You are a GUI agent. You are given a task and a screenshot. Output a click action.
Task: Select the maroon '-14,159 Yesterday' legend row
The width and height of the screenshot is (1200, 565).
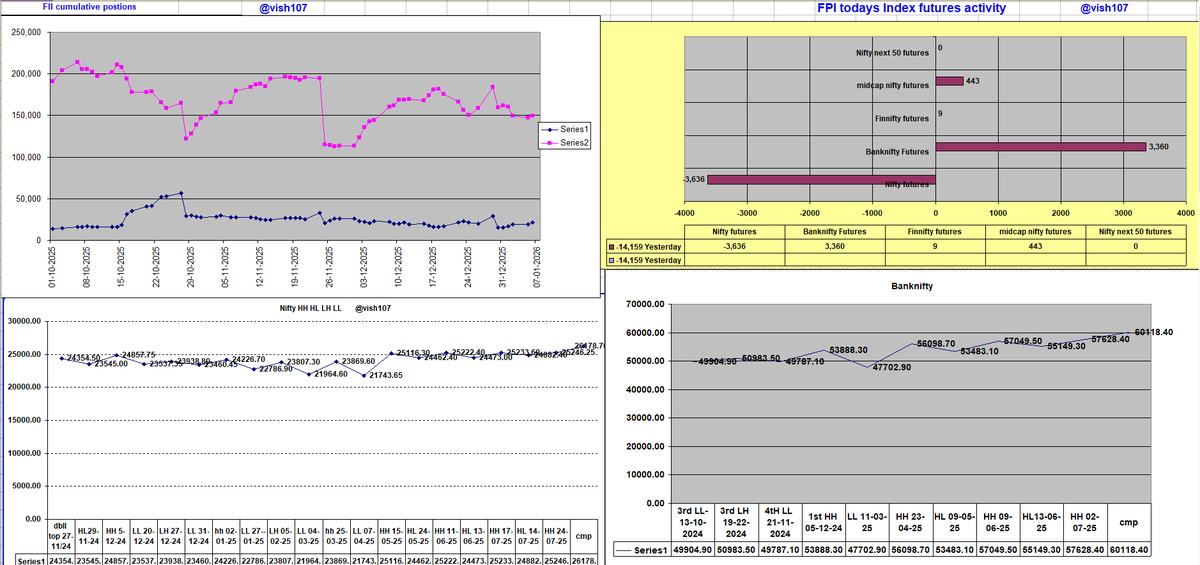(645, 246)
